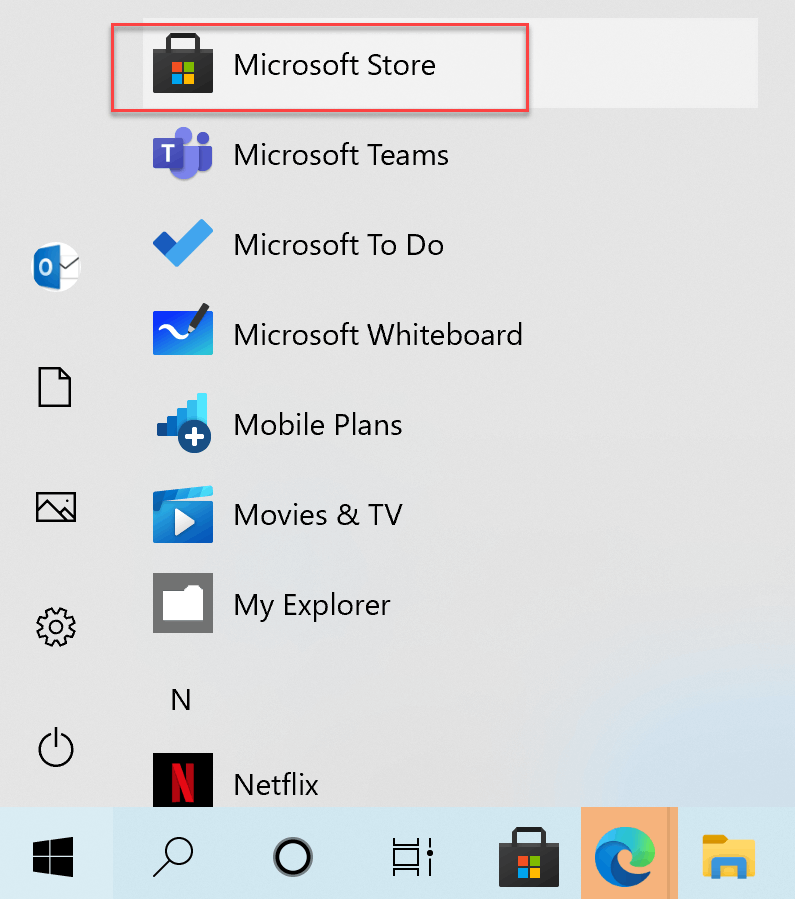Image resolution: width=795 pixels, height=899 pixels.
Task: Open My Explorer from the app list
Action: 450,604
